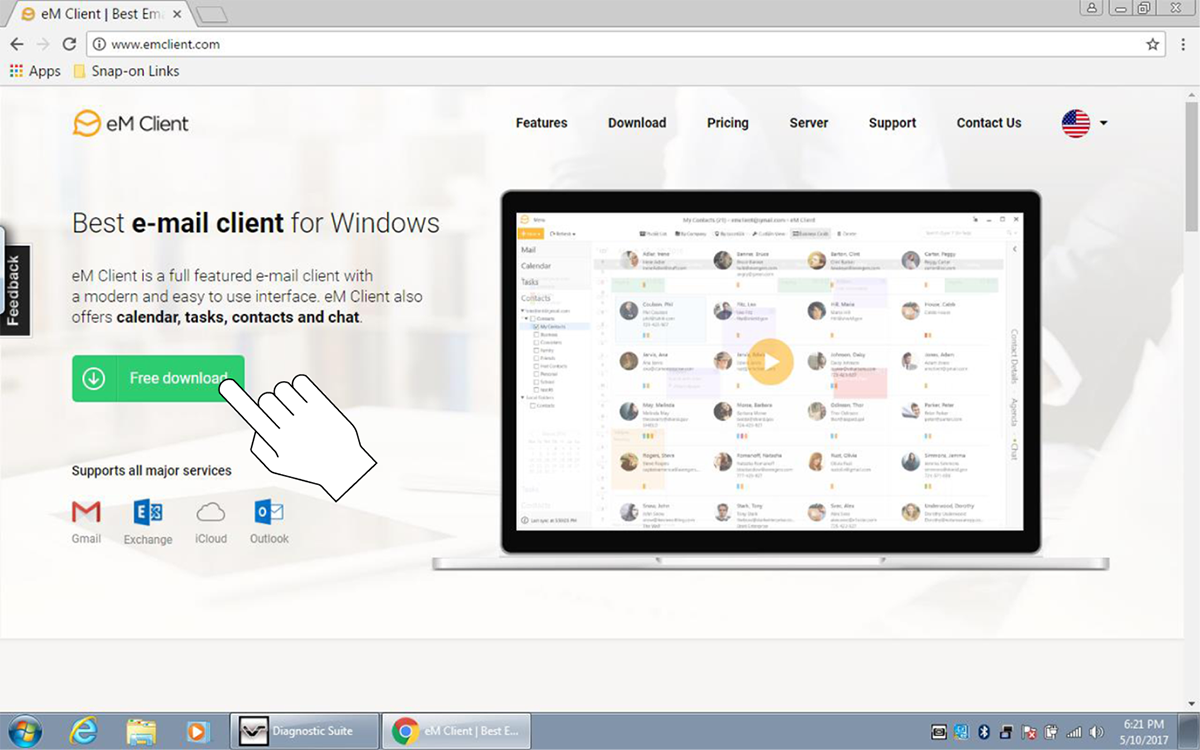Open the Support menu item

pos(892,123)
